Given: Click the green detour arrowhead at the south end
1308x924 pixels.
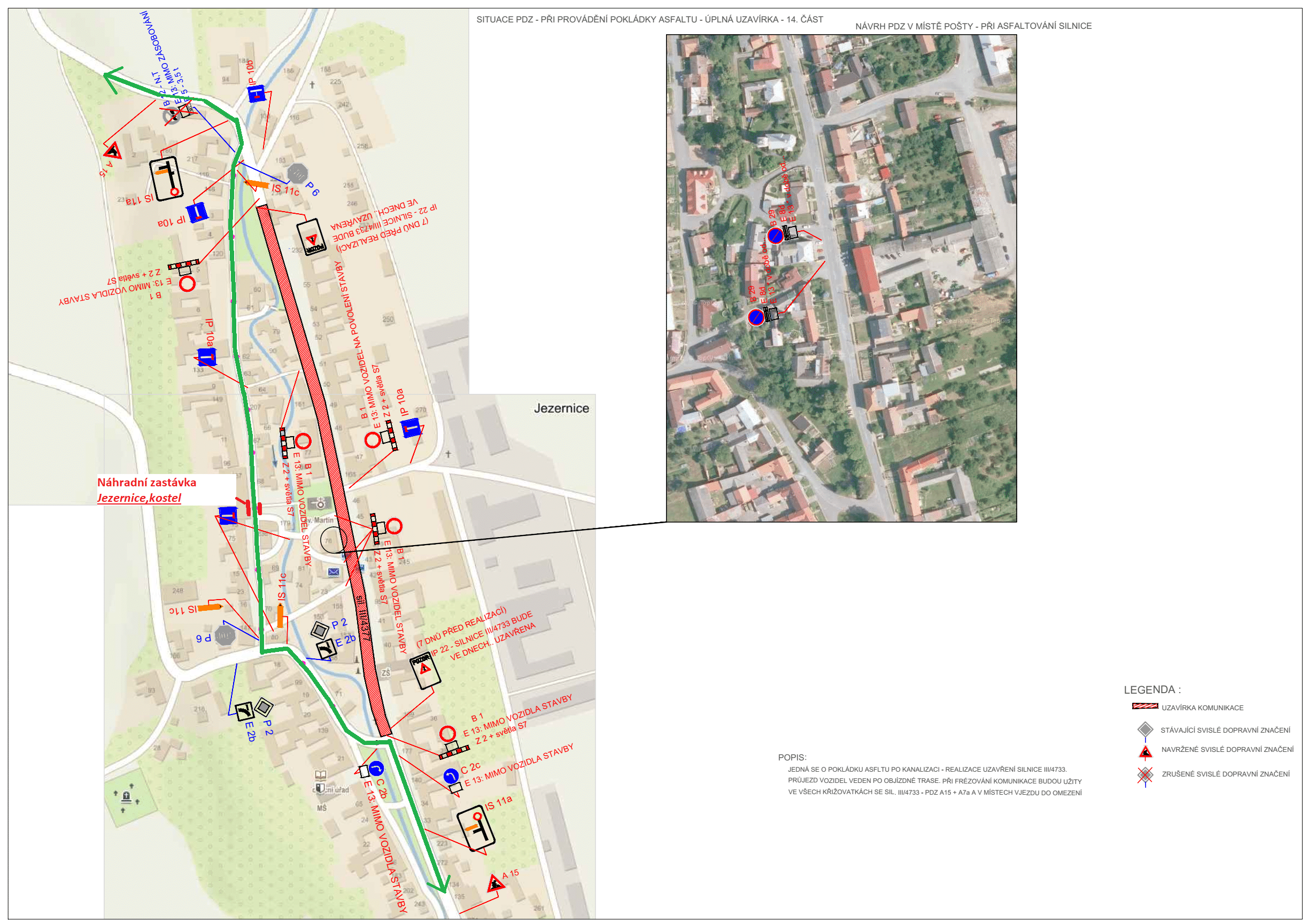Looking at the screenshot, I should click(x=439, y=883).
